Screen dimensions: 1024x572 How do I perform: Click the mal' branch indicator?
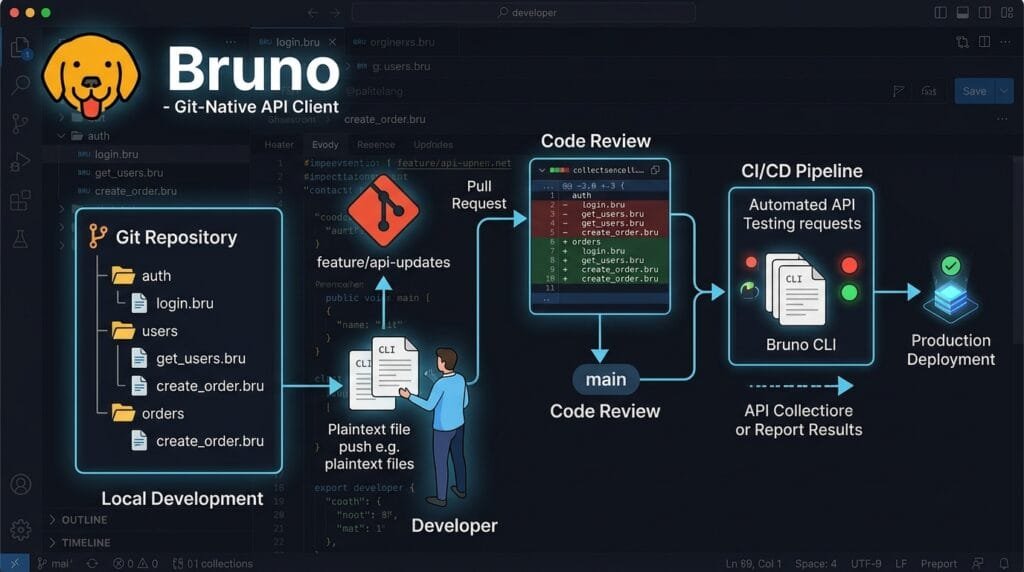click(54, 563)
